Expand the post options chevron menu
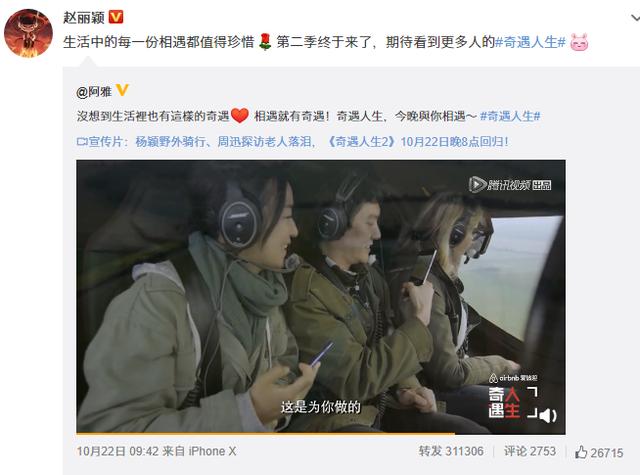The image size is (640, 475). click(635, 18)
